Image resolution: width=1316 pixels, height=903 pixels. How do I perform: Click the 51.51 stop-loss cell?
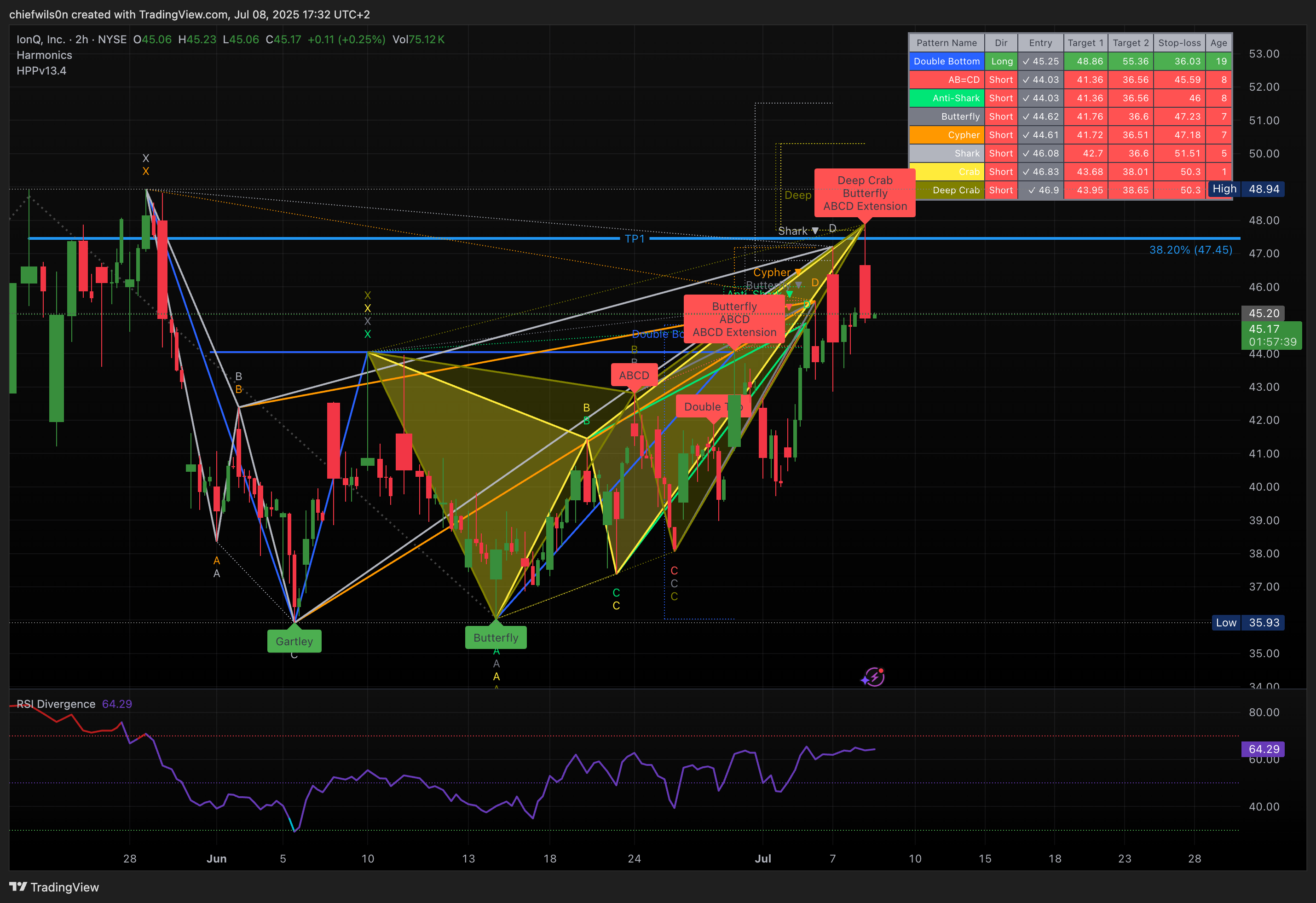tap(1179, 154)
